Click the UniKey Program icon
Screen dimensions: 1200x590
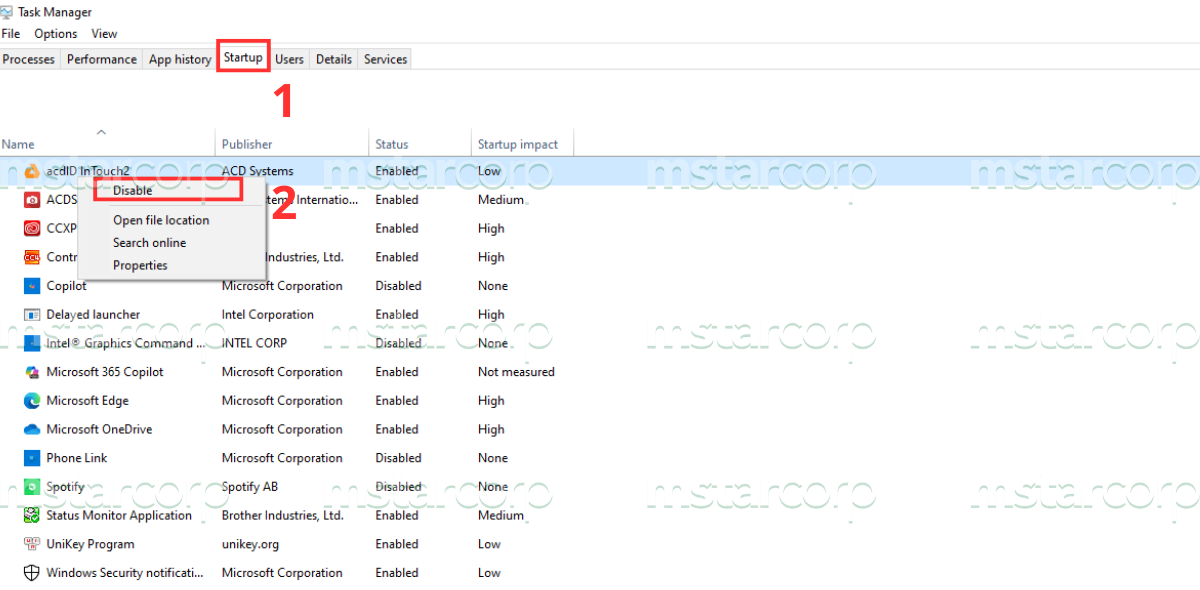click(31, 545)
